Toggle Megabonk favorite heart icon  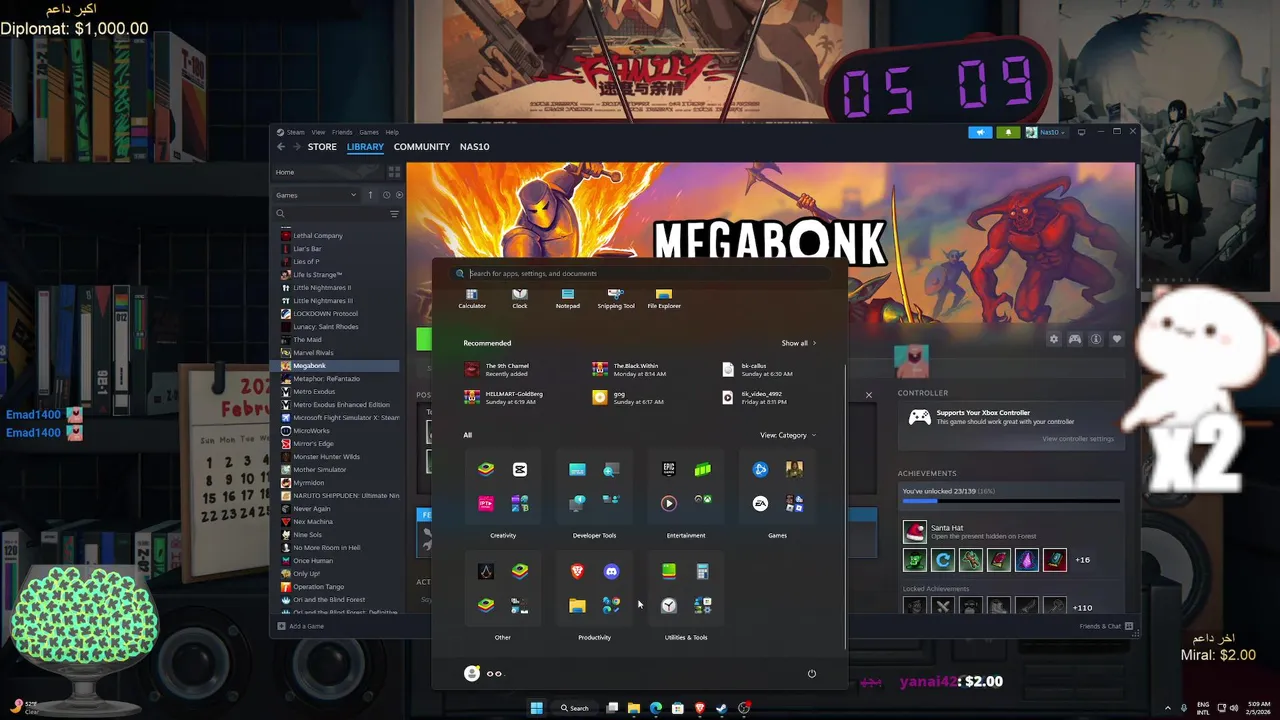(1117, 339)
